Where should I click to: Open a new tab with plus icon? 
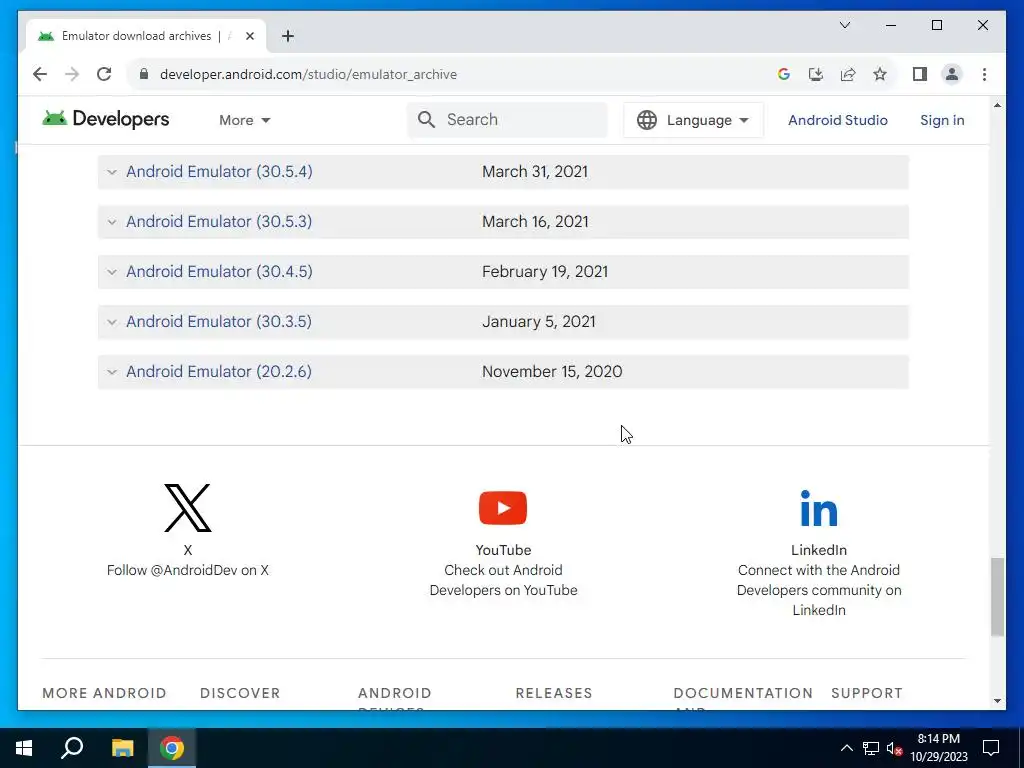pyautogui.click(x=288, y=36)
